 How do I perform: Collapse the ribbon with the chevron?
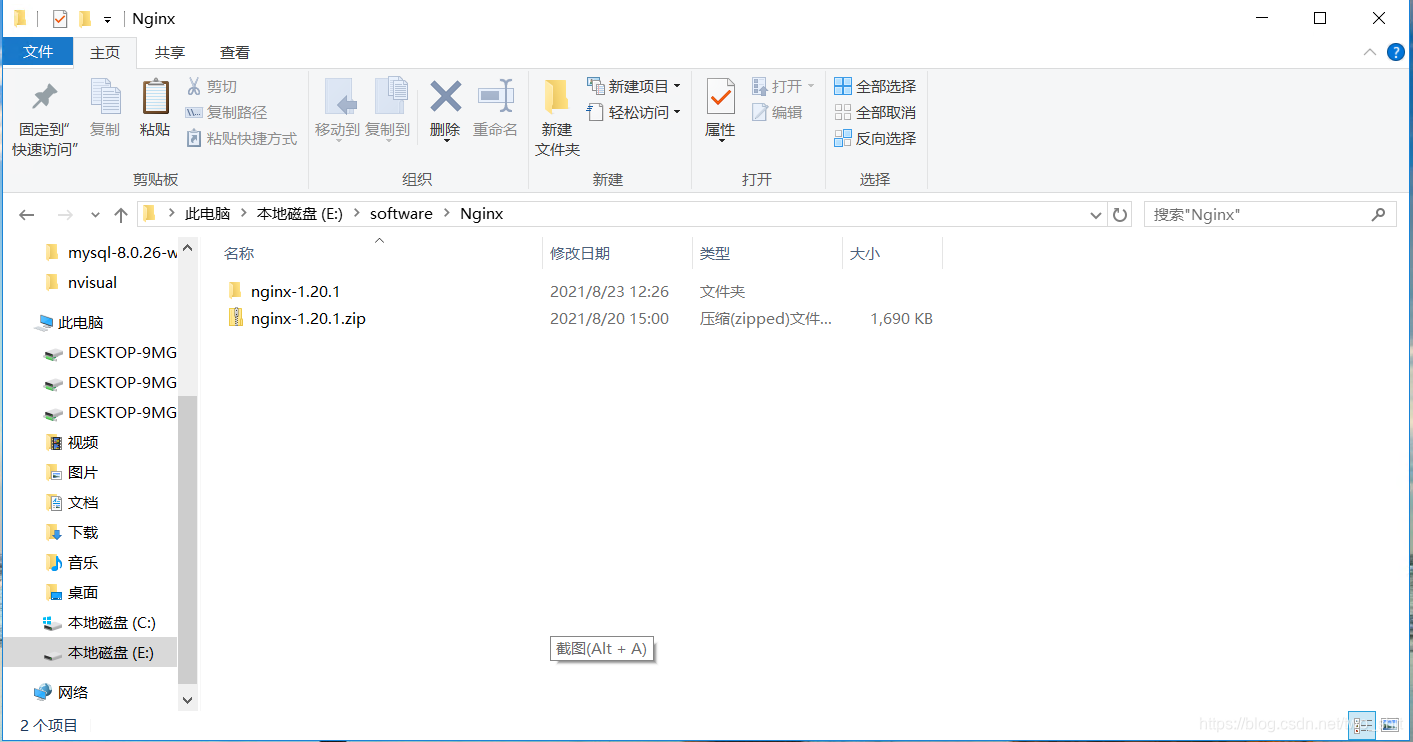(1369, 52)
